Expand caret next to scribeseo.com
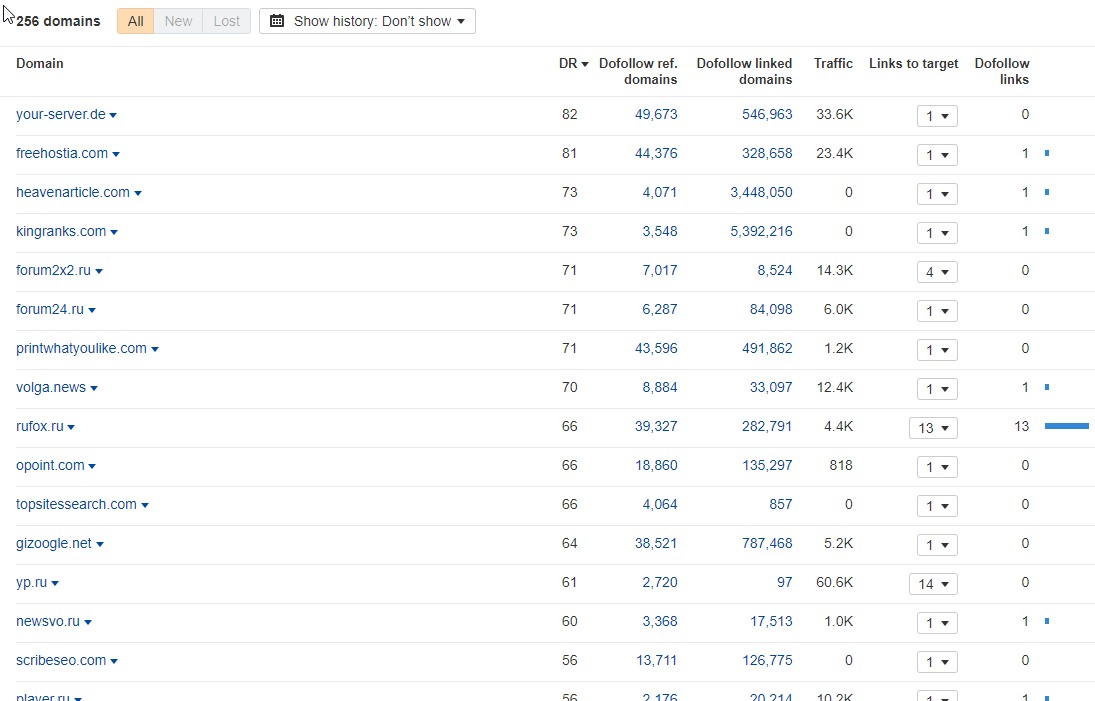The width and height of the screenshot is (1095, 701). (x=114, y=662)
